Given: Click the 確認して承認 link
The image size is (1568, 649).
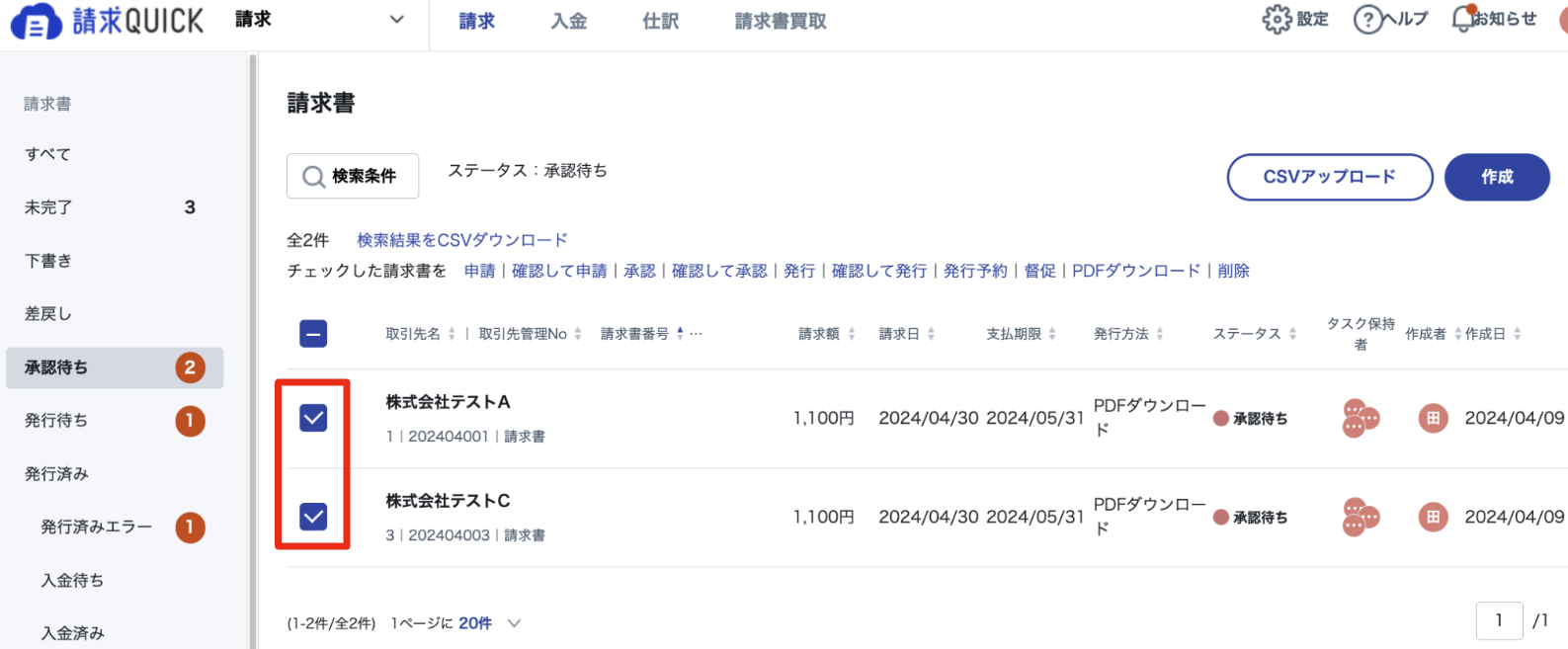Looking at the screenshot, I should coord(719,271).
